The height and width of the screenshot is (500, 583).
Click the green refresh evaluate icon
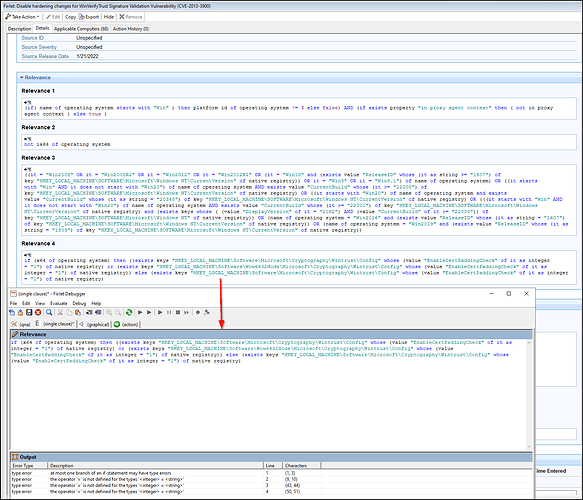click(x=129, y=312)
